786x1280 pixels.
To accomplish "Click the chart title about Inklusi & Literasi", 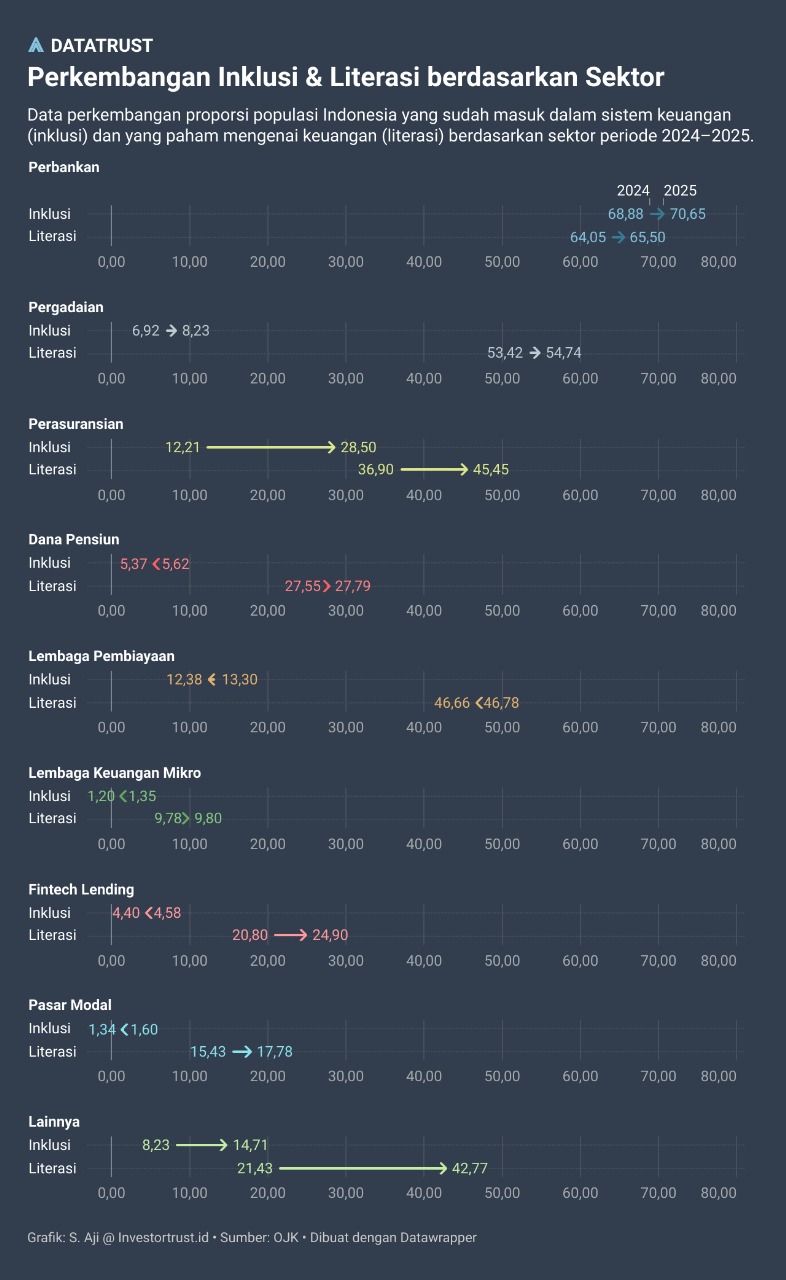I will coord(345,77).
